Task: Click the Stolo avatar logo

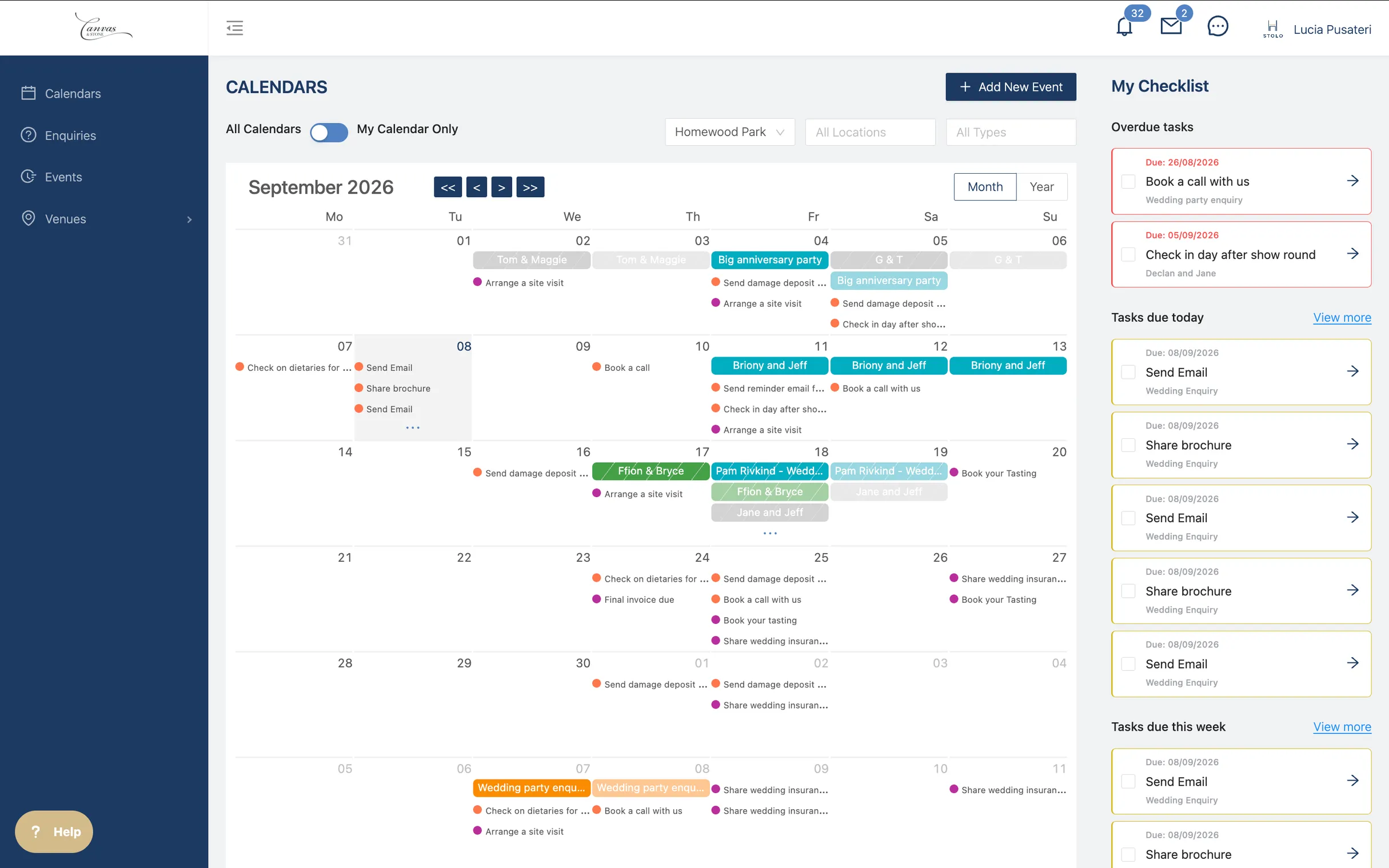Action: click(1272, 29)
